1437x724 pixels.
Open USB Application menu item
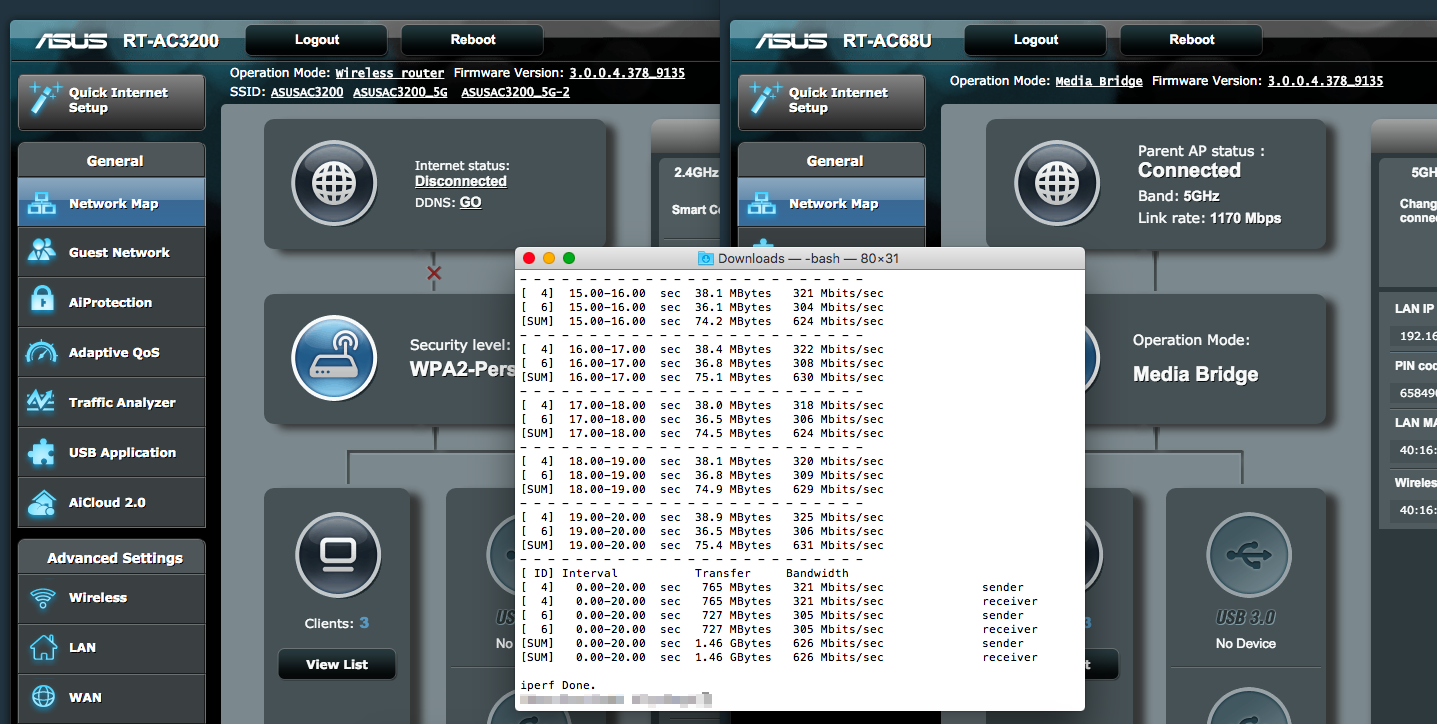click(x=112, y=453)
